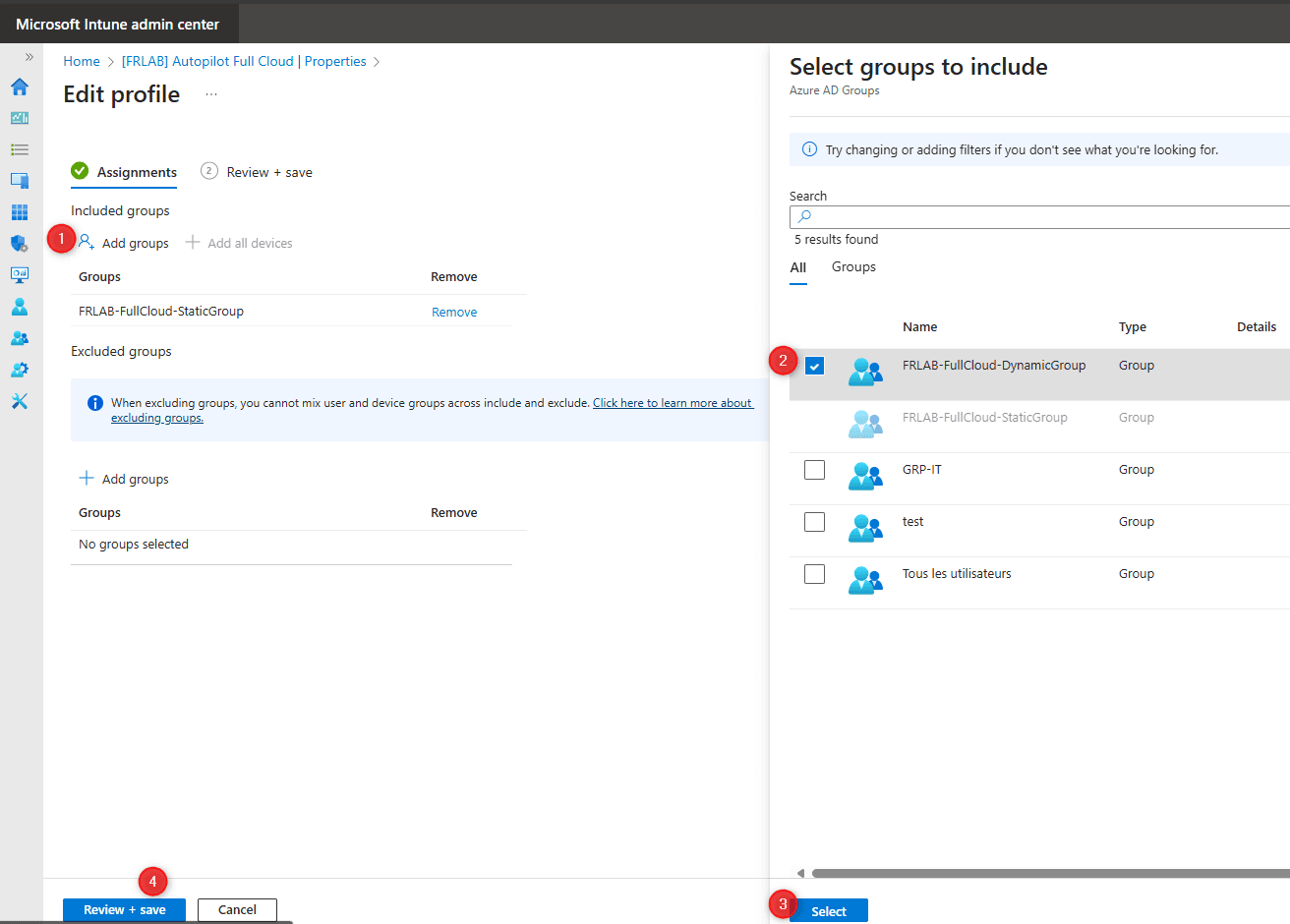Open the Apps section icon
Viewport: 1290px width, 924px height.
(x=20, y=211)
